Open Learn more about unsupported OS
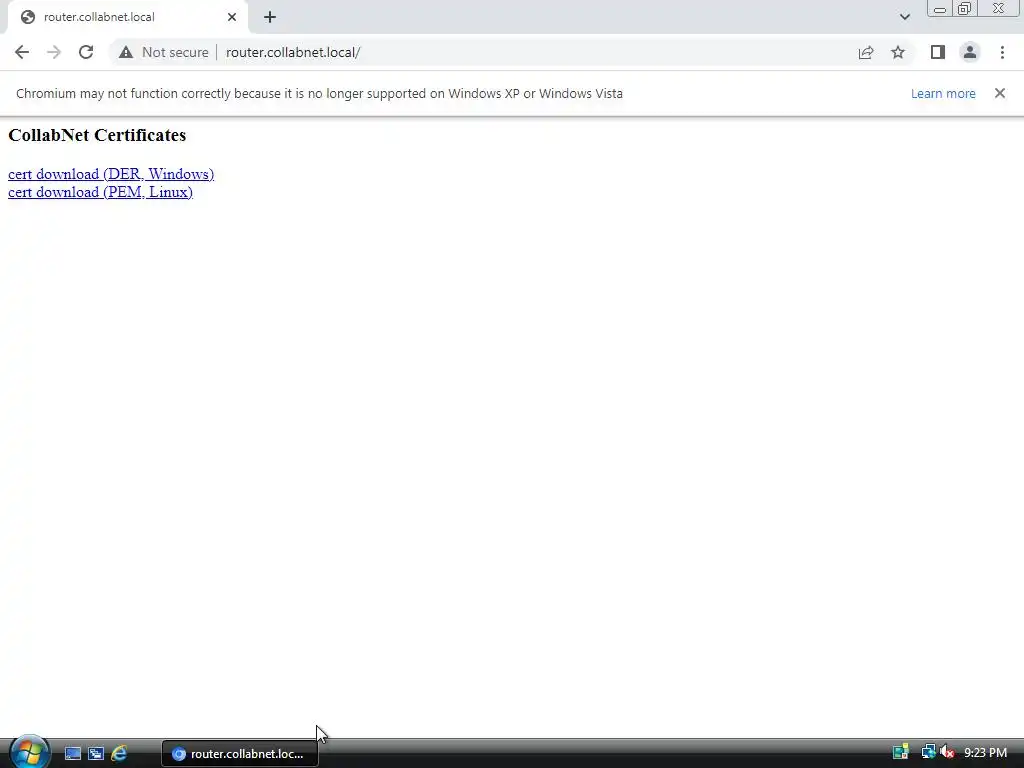 (943, 93)
